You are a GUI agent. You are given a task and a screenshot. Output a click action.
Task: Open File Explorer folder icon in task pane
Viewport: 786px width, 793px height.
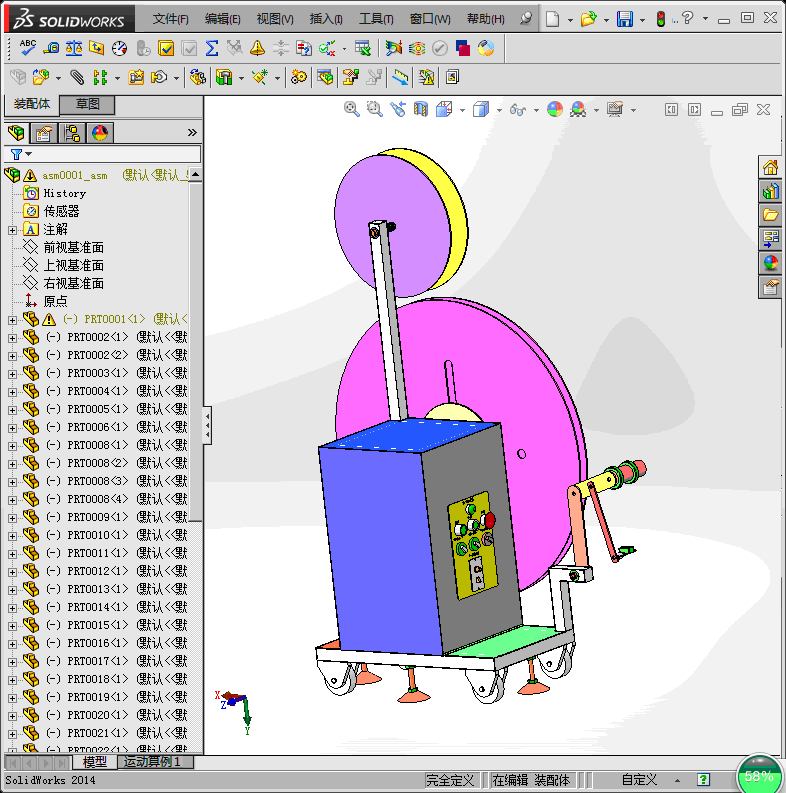(x=770, y=215)
